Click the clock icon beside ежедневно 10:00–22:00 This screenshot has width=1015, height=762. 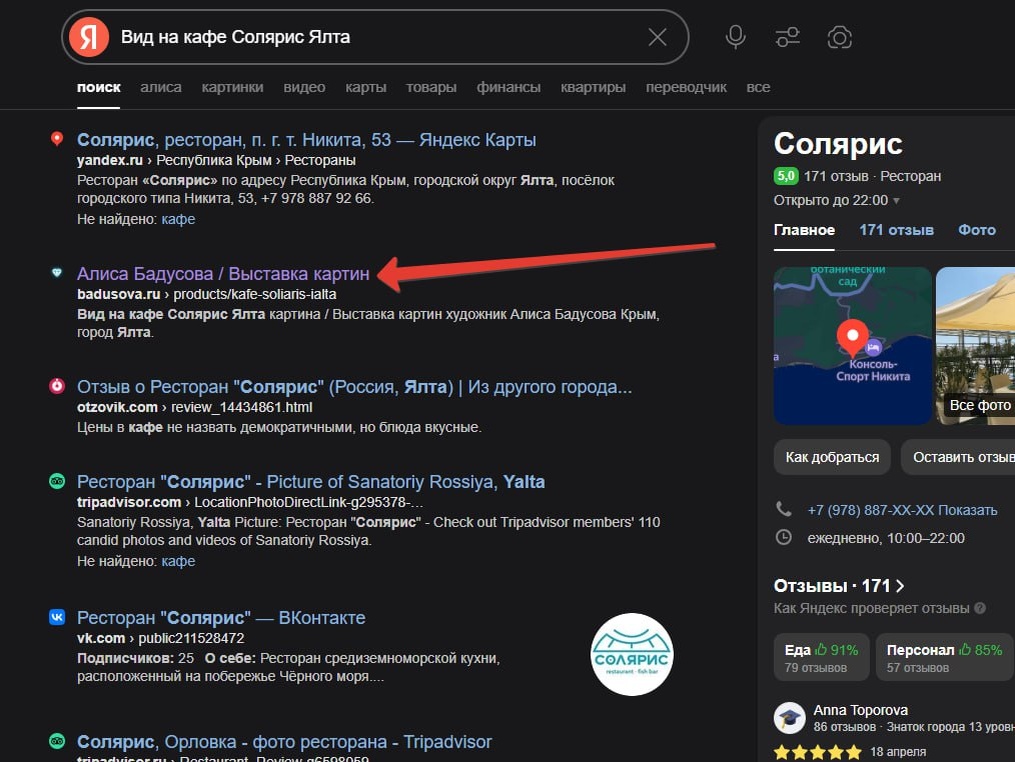point(783,537)
